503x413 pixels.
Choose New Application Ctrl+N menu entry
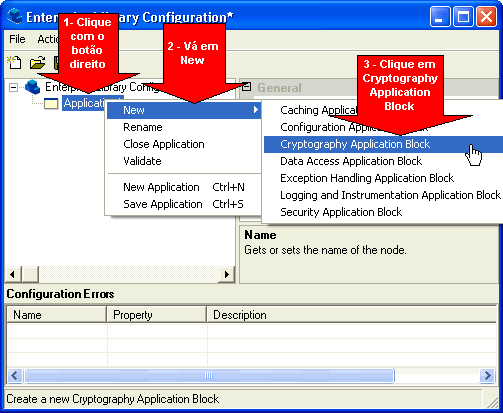(x=184, y=187)
